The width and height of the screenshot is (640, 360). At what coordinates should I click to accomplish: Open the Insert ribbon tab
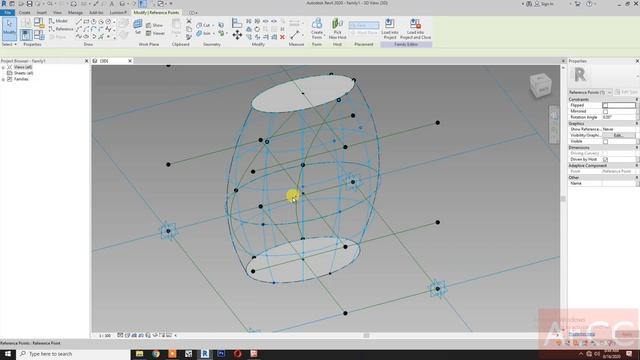(x=42, y=13)
